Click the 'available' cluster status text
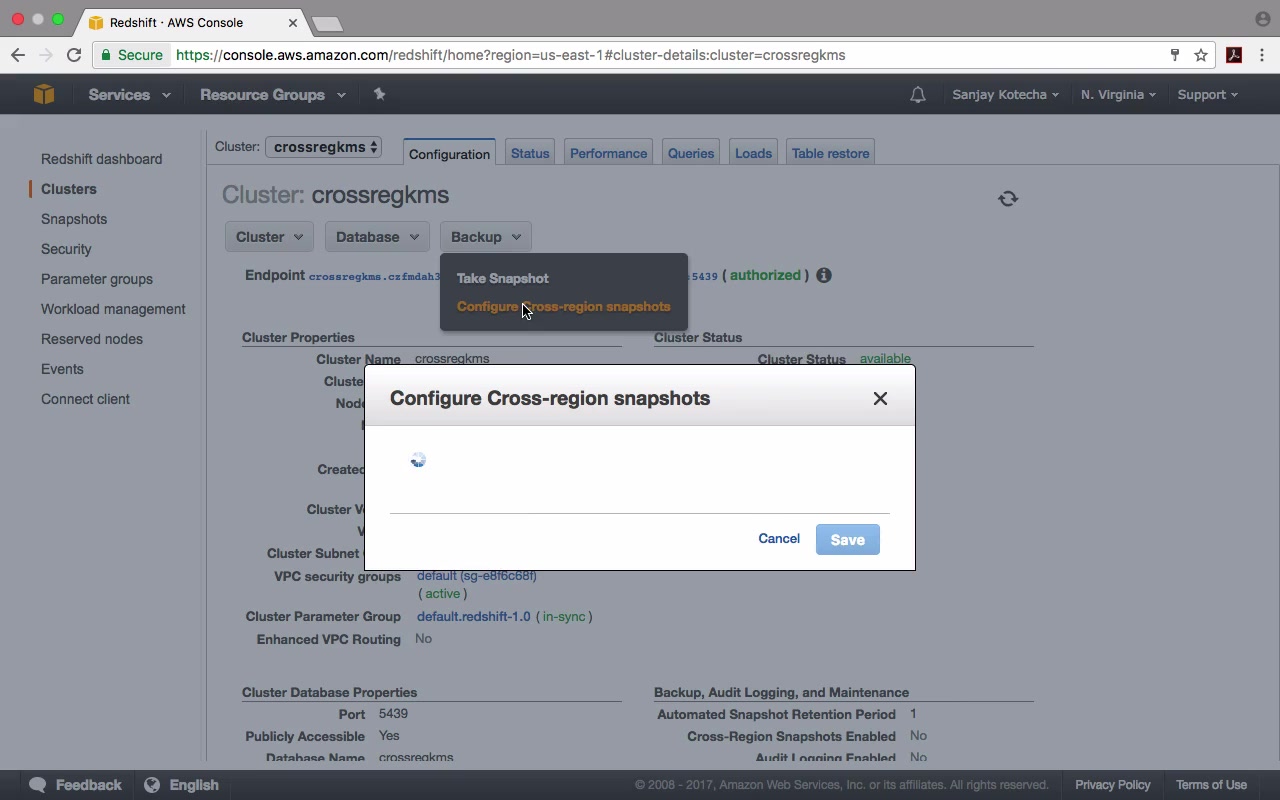 [x=885, y=359]
